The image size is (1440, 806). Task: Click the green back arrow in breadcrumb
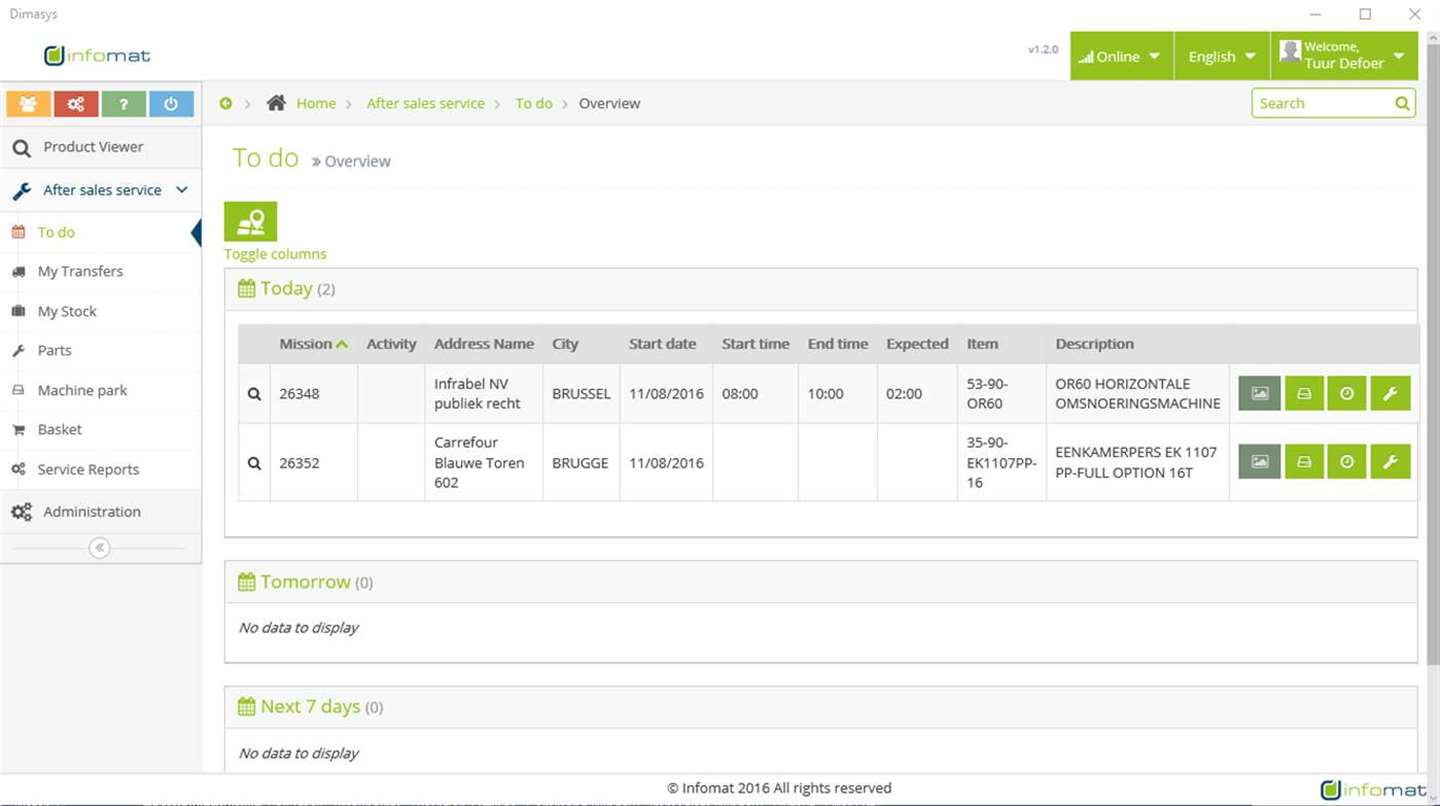coord(226,103)
